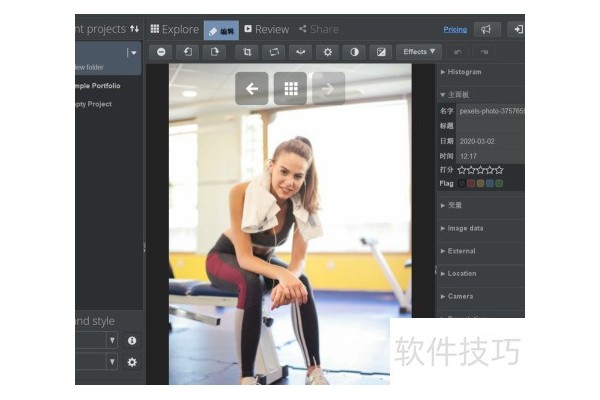Click the gym photo in the editor

(x=290, y=224)
